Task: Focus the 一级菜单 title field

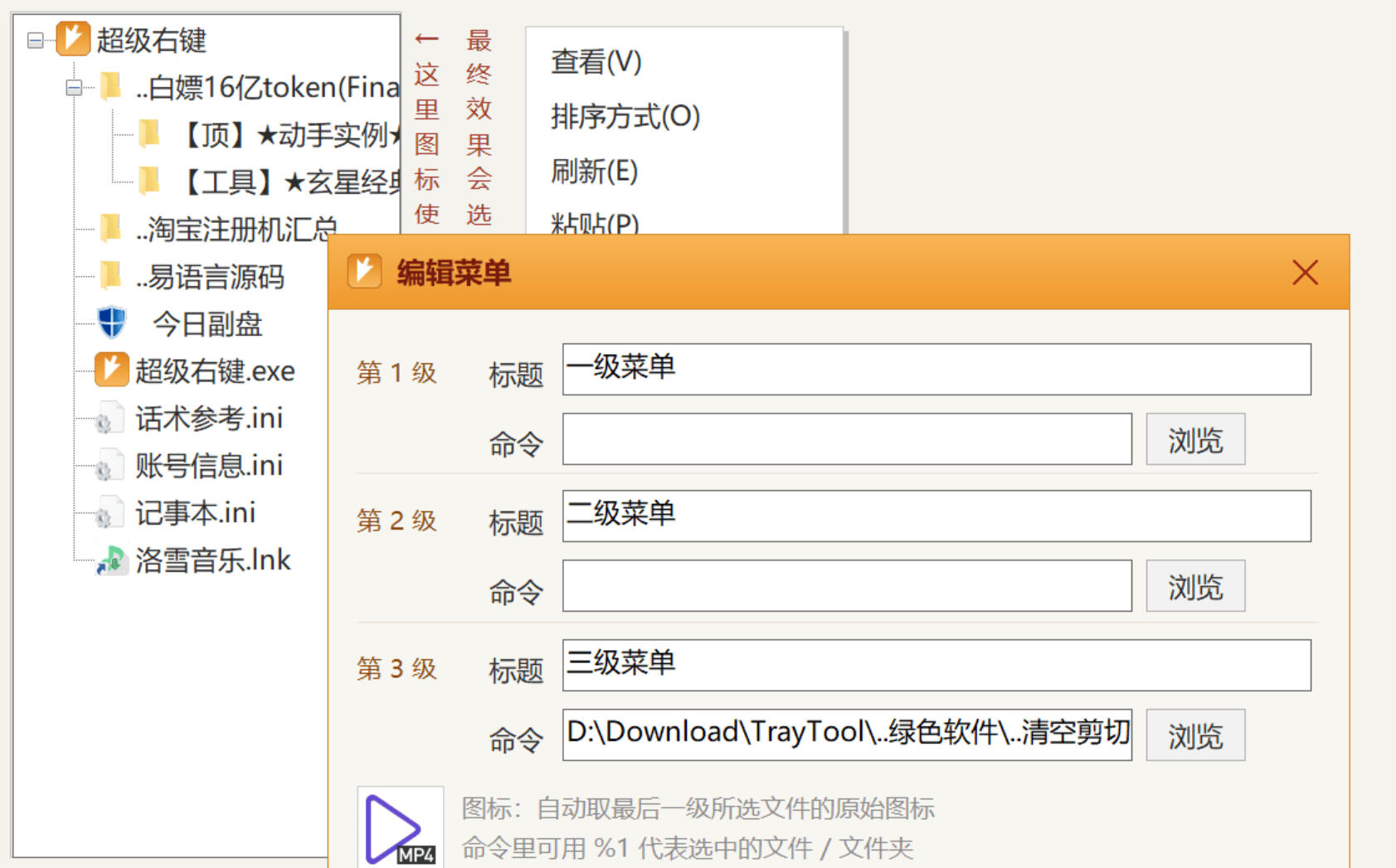Action: [936, 369]
